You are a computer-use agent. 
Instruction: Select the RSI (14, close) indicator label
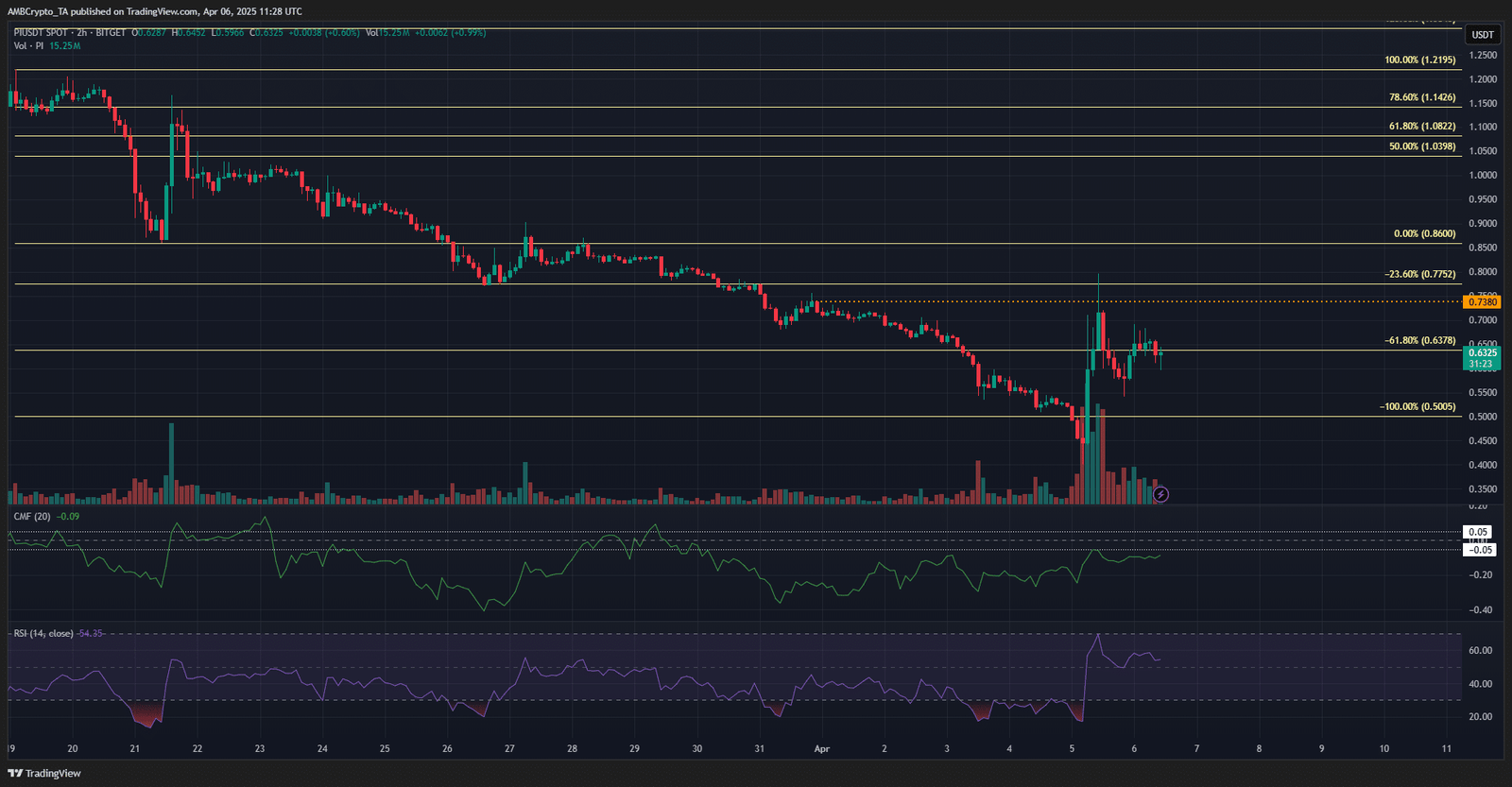(x=43, y=634)
